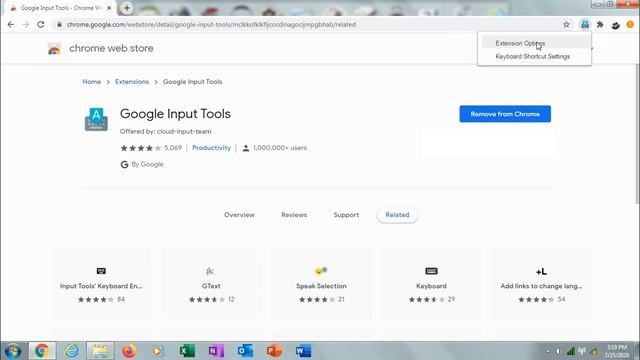Screen dimensions: 640x360
Task: Open Add links to change lang... card title
Action: tap(541, 286)
